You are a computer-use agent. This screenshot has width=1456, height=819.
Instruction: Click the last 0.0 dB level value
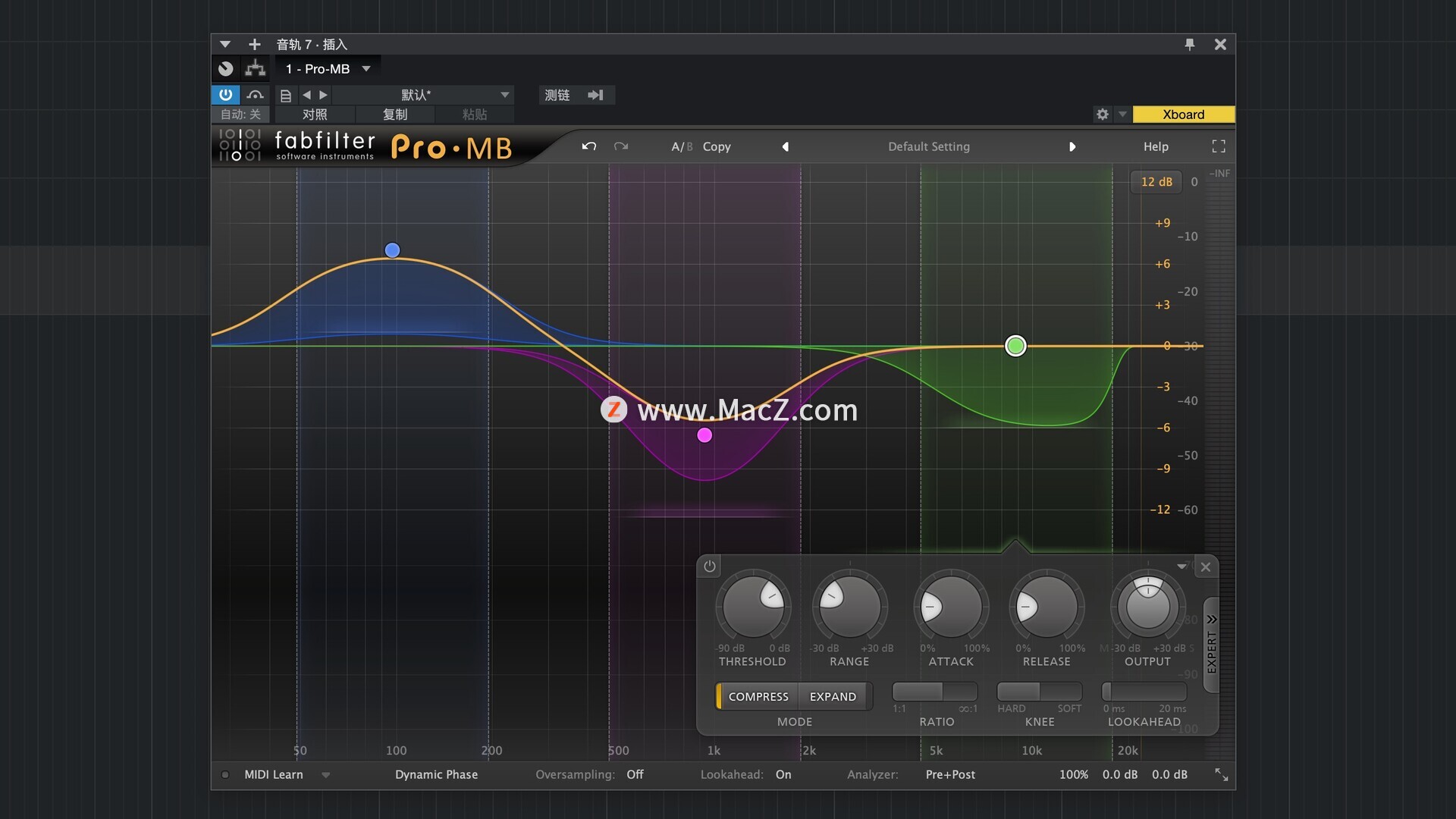click(x=1169, y=774)
